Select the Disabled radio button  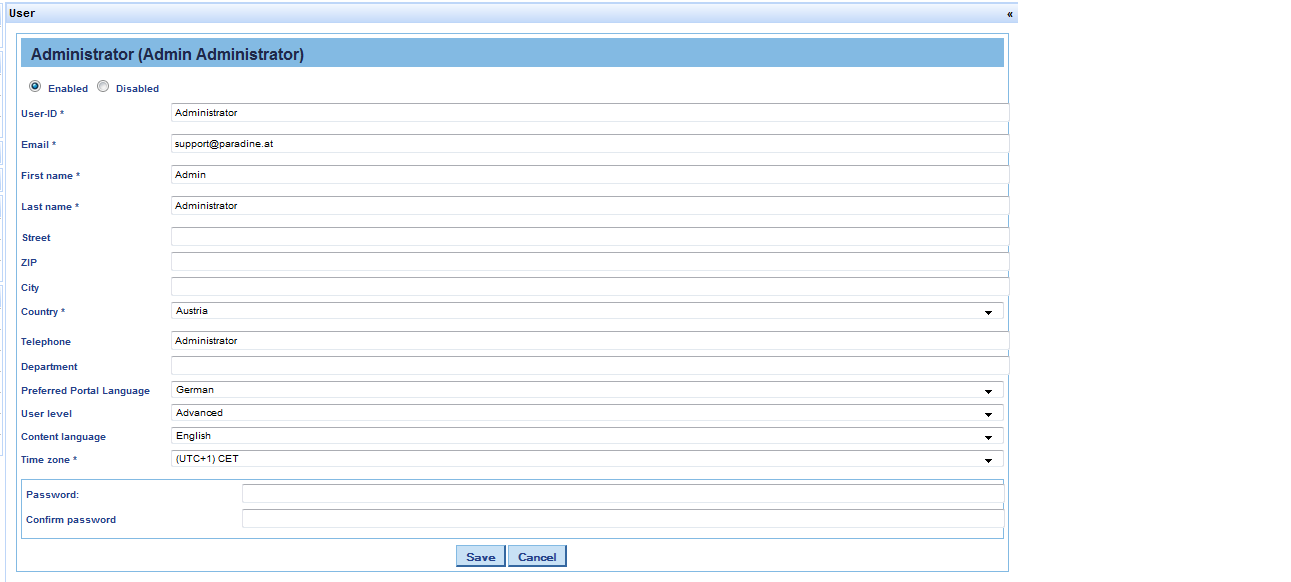click(103, 87)
